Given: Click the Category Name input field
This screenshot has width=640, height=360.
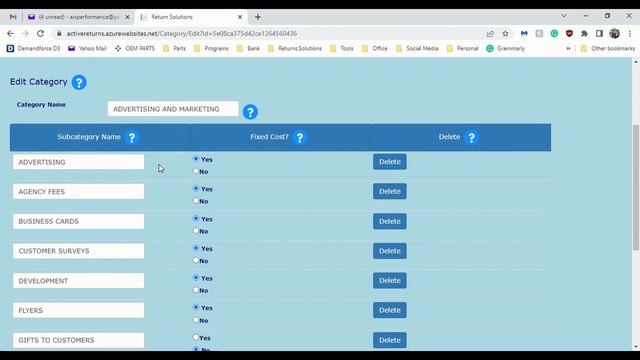Looking at the screenshot, I should coord(173,109).
